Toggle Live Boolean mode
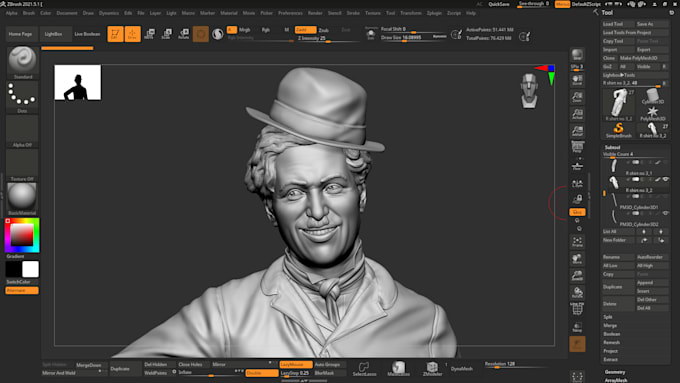The height and width of the screenshot is (383, 680). [x=87, y=34]
